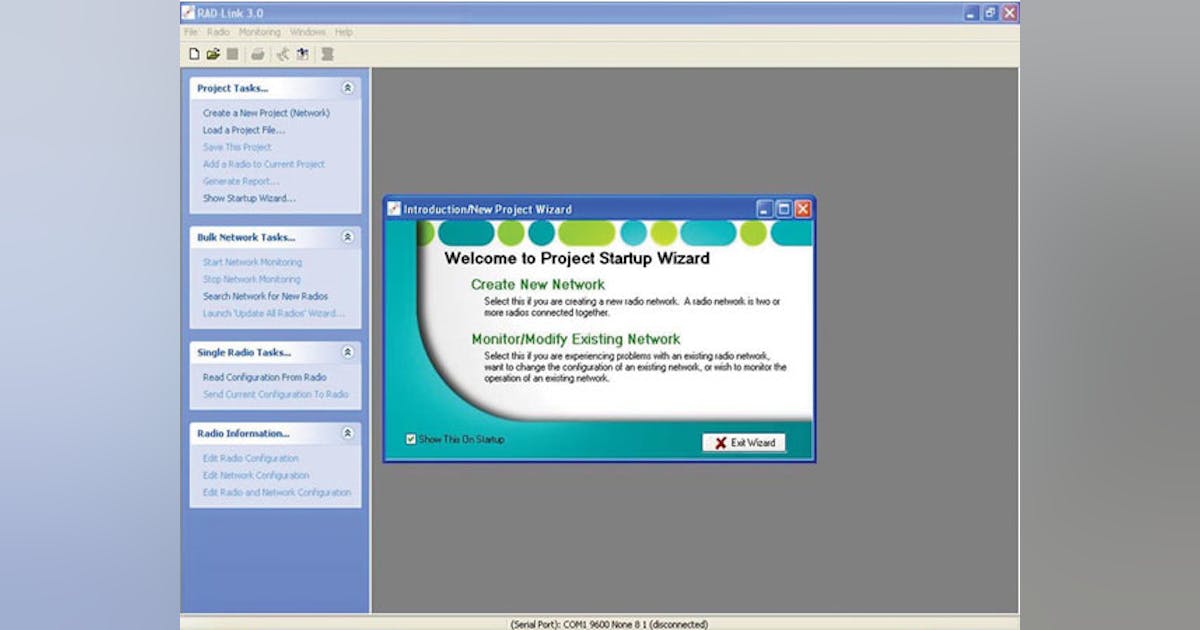
Task: Click the Print toolbar icon
Action: tap(258, 55)
